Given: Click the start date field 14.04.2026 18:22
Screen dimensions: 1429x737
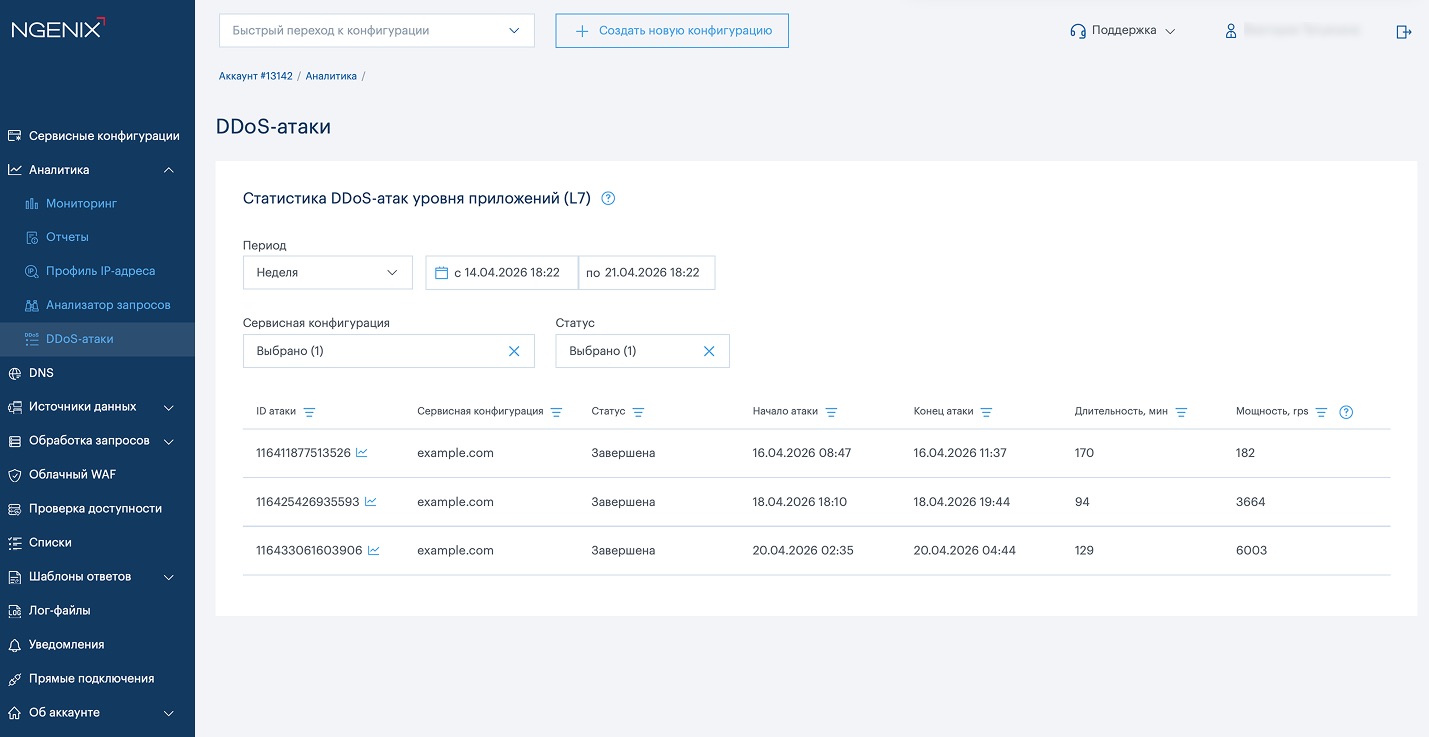Looking at the screenshot, I should point(502,272).
